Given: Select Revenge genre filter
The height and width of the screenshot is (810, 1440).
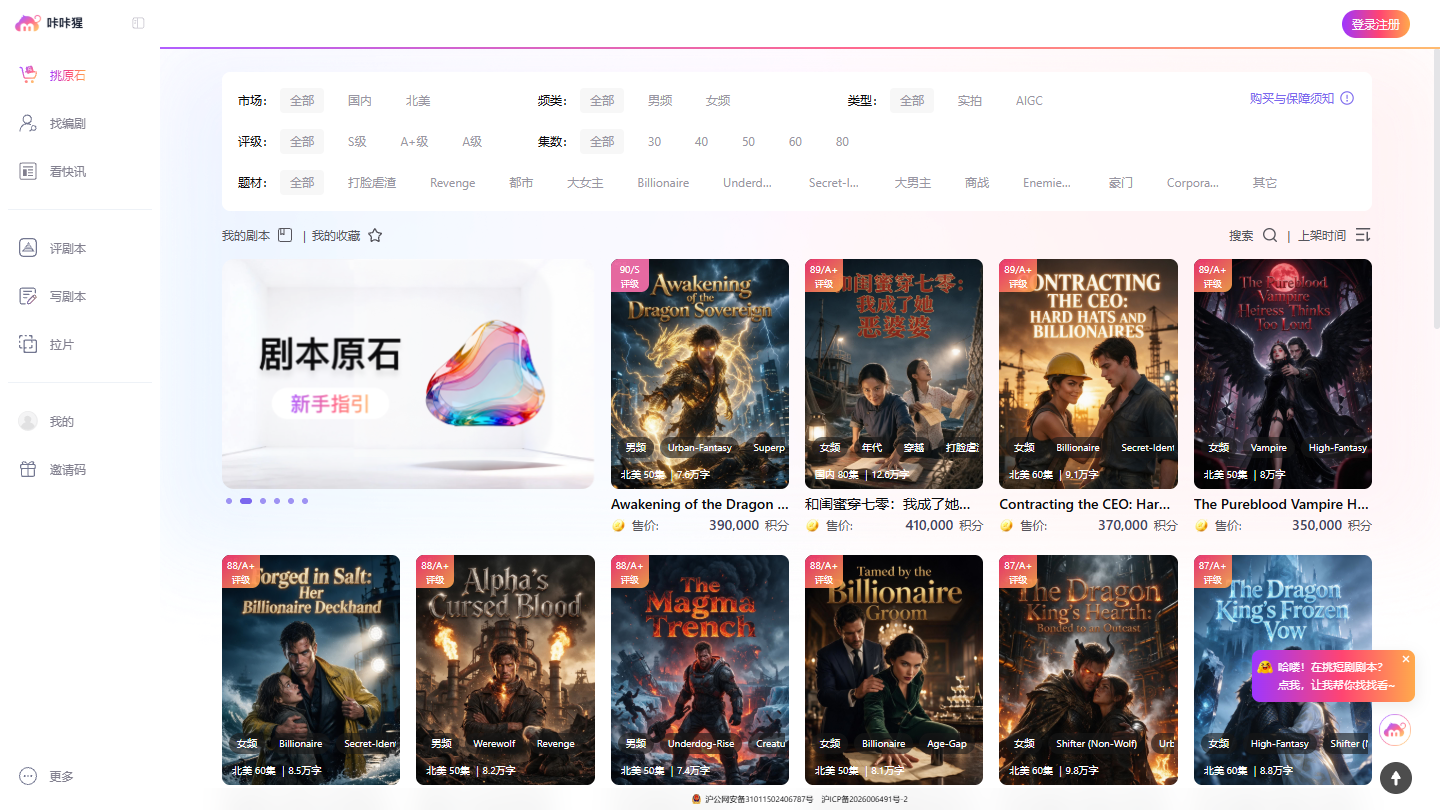Looking at the screenshot, I should [453, 182].
